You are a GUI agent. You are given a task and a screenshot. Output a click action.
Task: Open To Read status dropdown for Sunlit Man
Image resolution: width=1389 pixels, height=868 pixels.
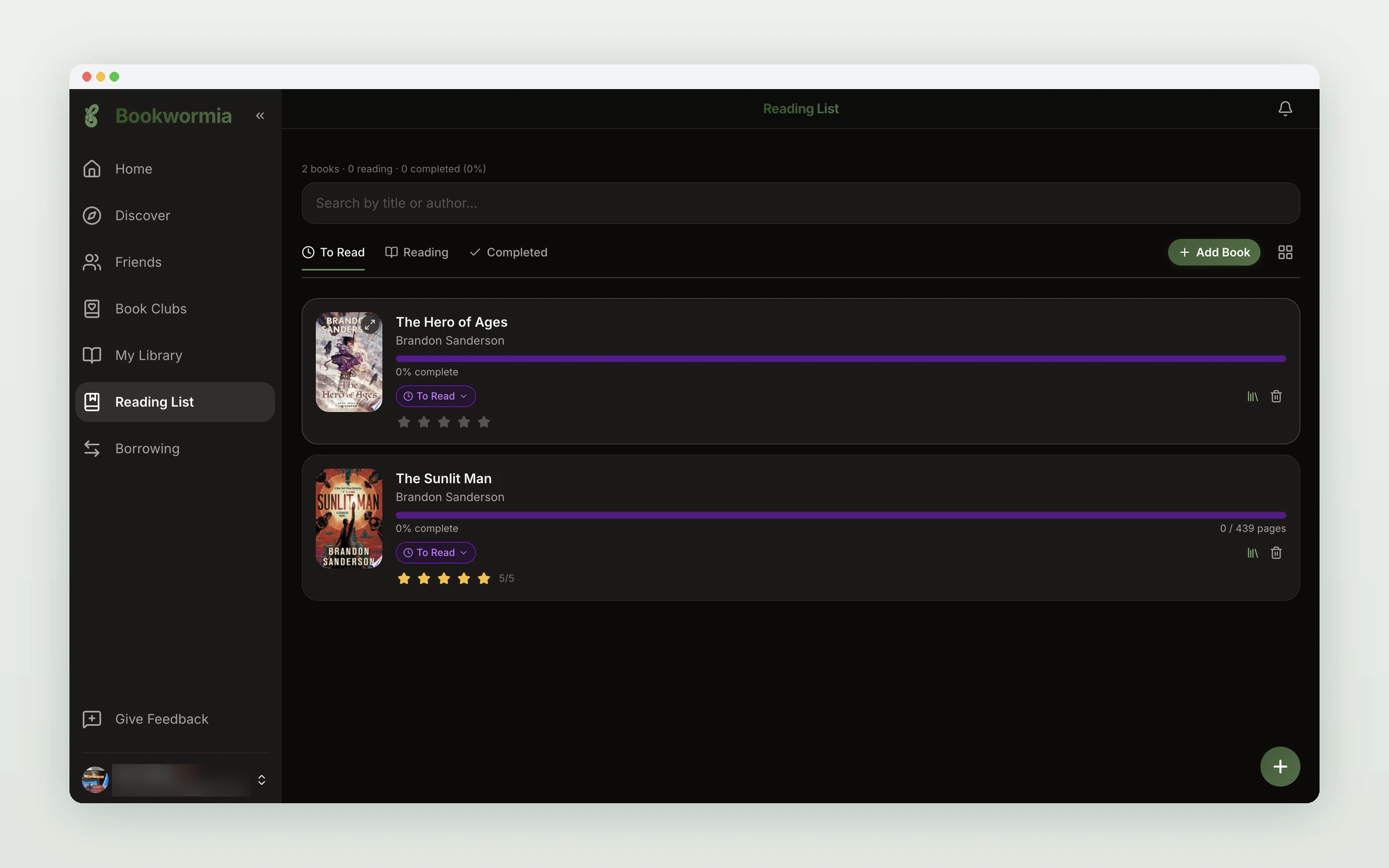pos(435,553)
